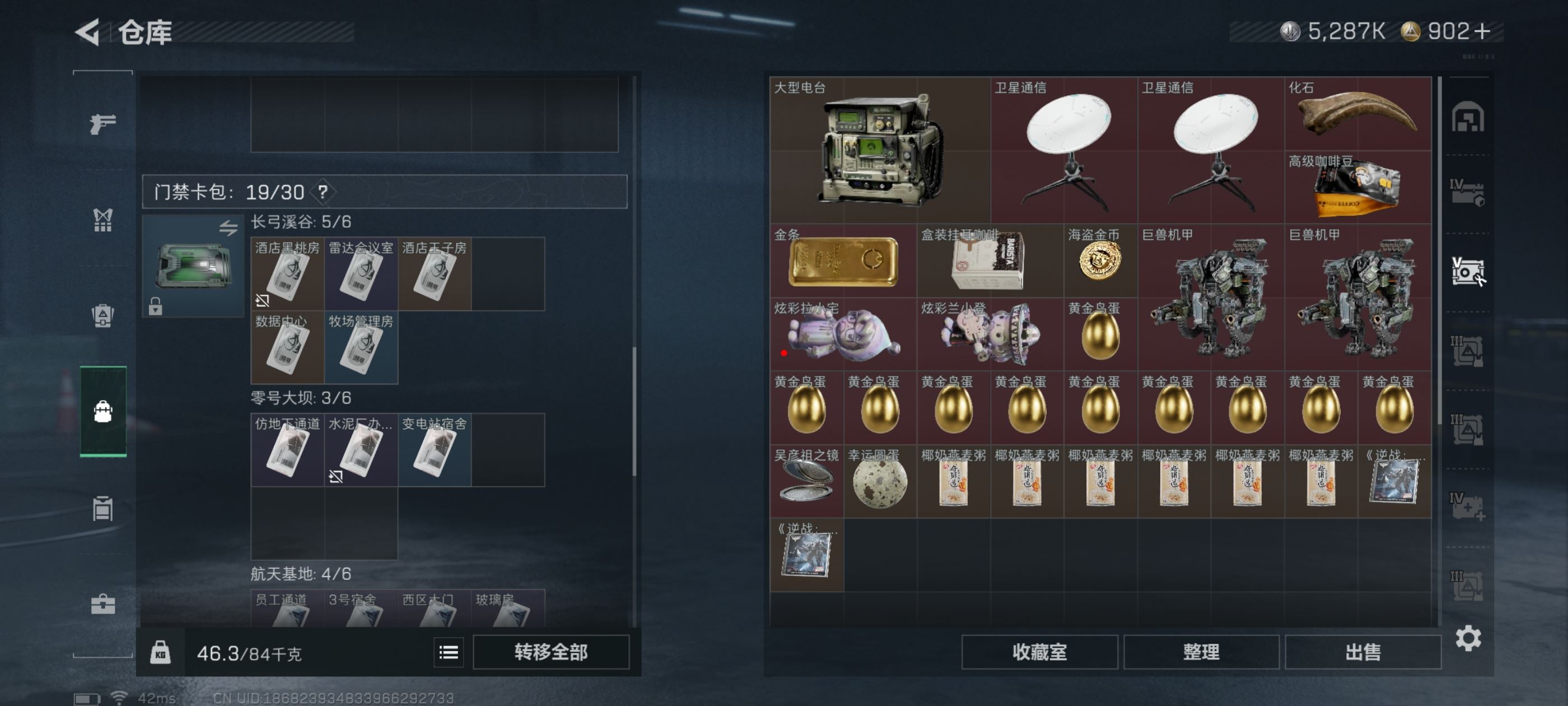Image resolution: width=1568 pixels, height=706 pixels.
Task: Toggle the swap arrows on keycard case
Action: (228, 228)
